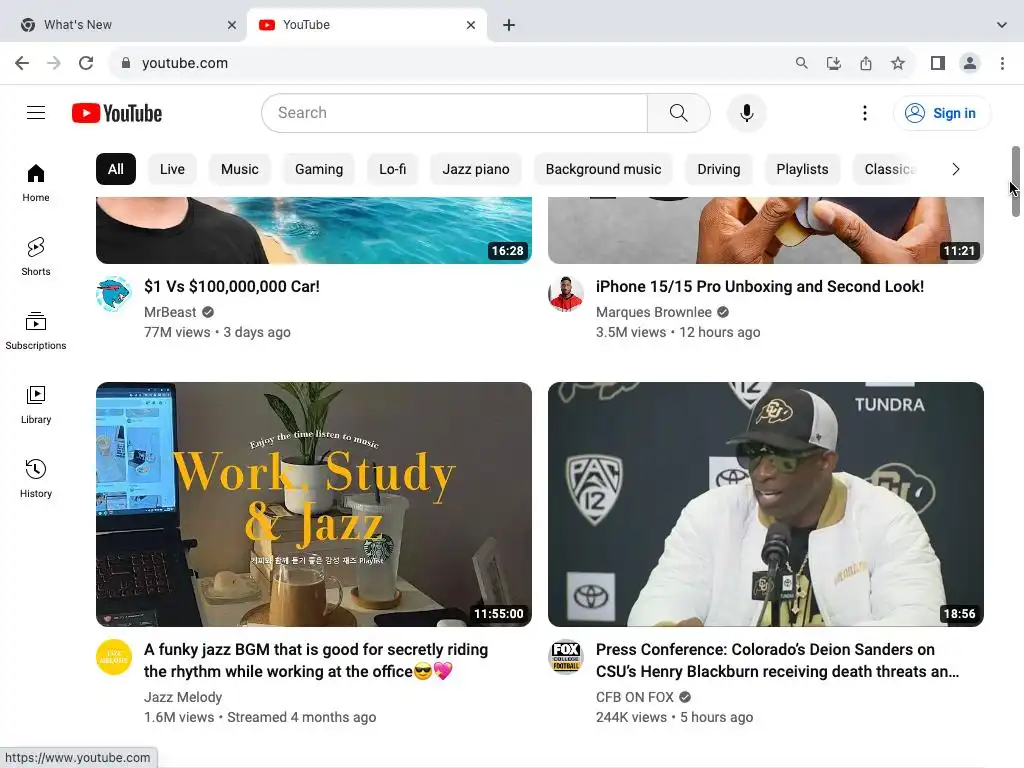The height and width of the screenshot is (768, 1024).
Task: Open Shorts from the sidebar
Action: point(36,257)
